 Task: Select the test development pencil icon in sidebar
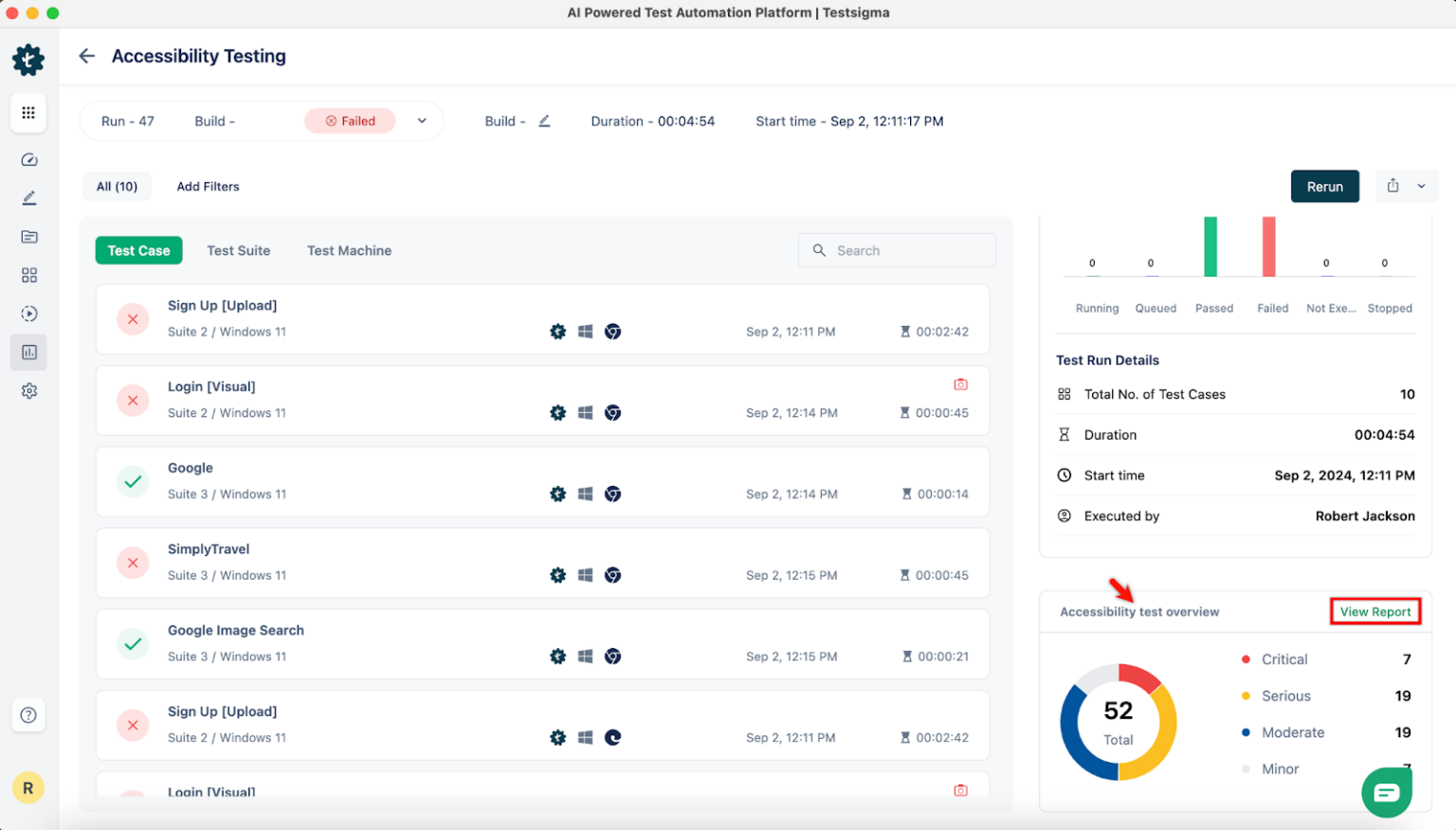point(28,197)
